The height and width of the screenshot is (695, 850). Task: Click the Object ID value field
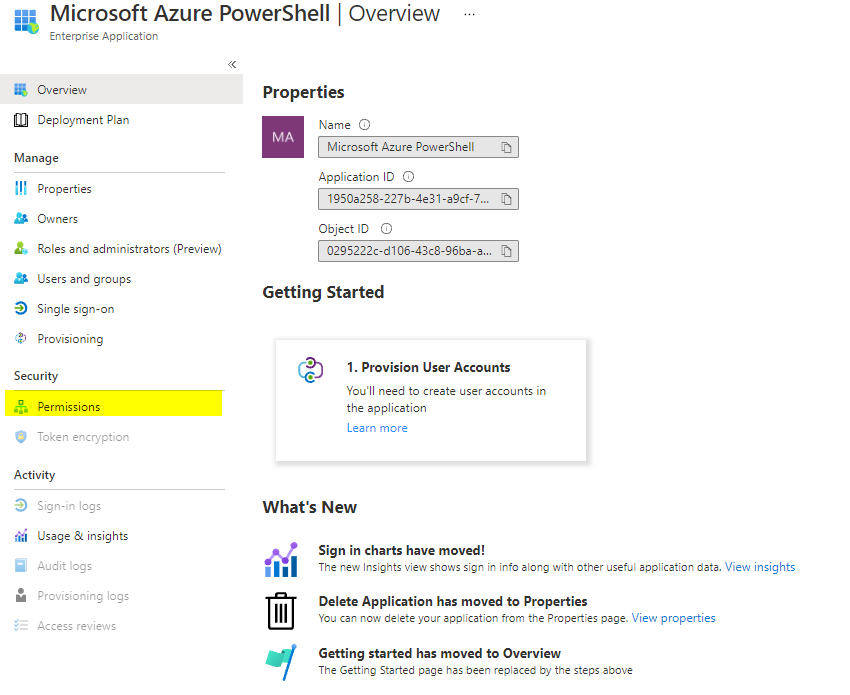tap(418, 251)
